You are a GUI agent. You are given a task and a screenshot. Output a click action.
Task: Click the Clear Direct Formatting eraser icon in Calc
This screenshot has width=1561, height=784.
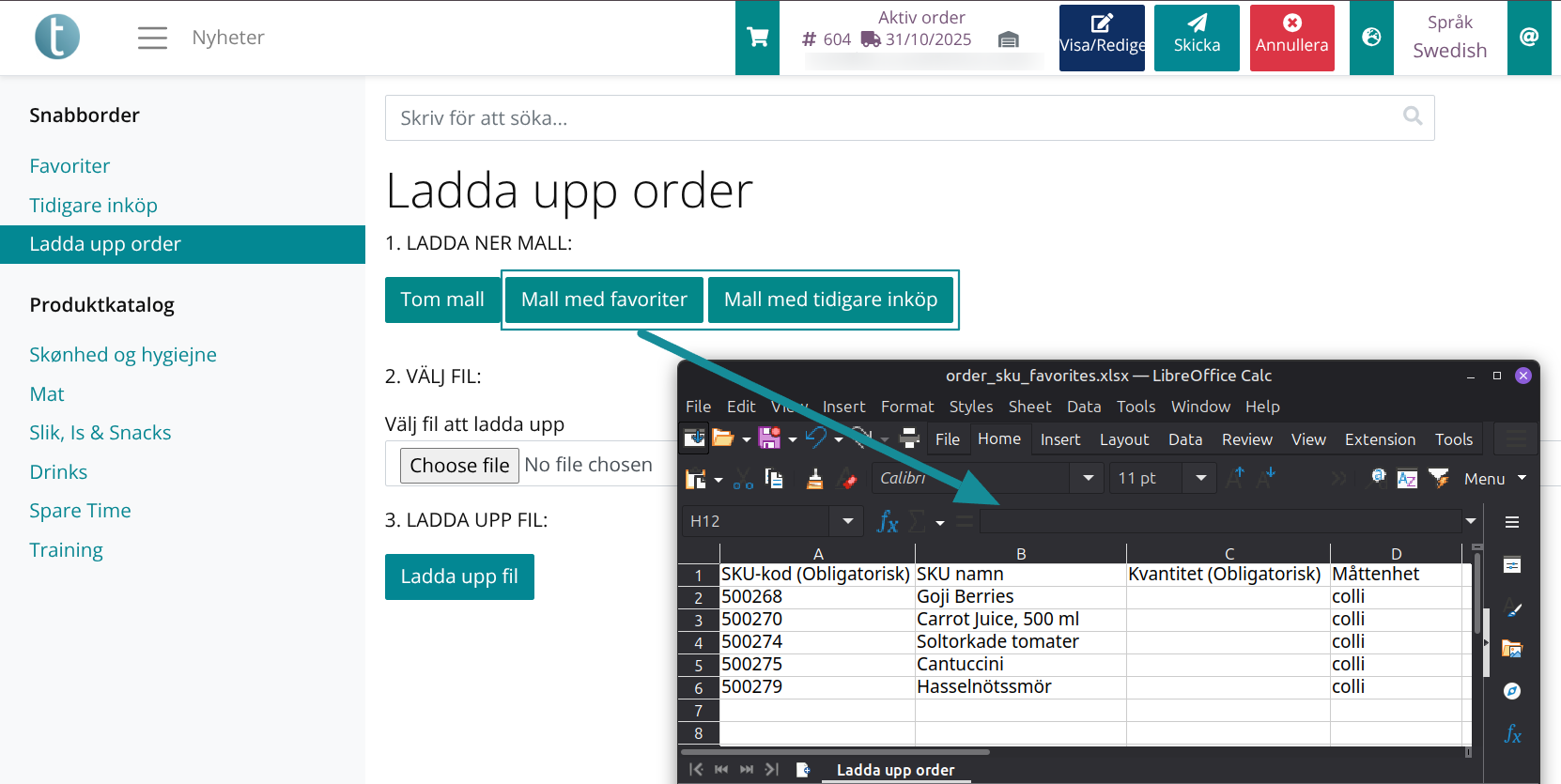click(x=848, y=479)
